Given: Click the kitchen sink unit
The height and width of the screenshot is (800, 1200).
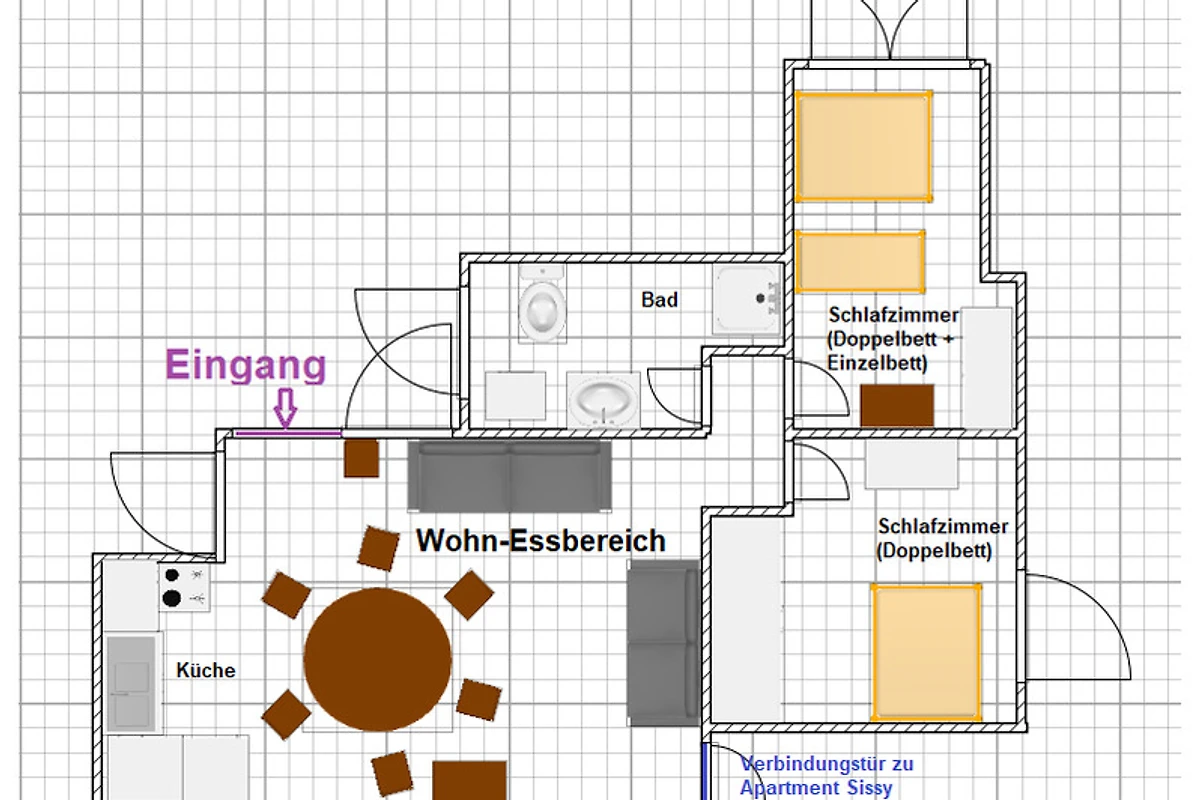Looking at the screenshot, I should [x=133, y=683].
